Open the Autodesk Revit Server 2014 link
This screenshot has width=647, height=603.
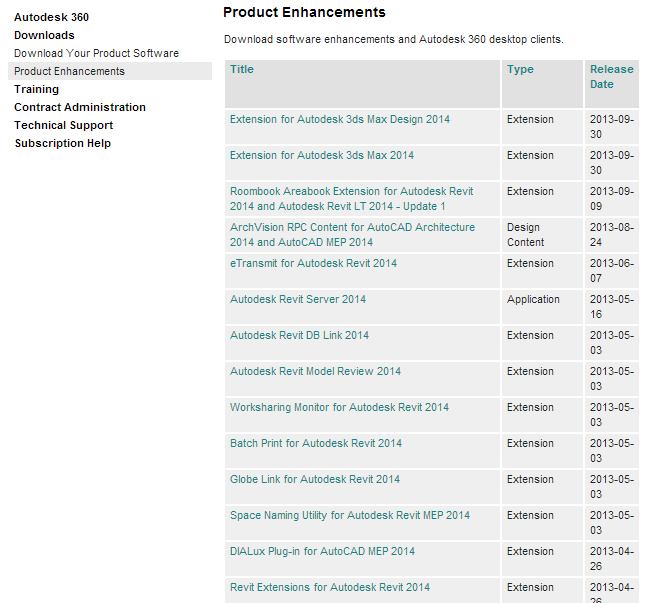(298, 299)
